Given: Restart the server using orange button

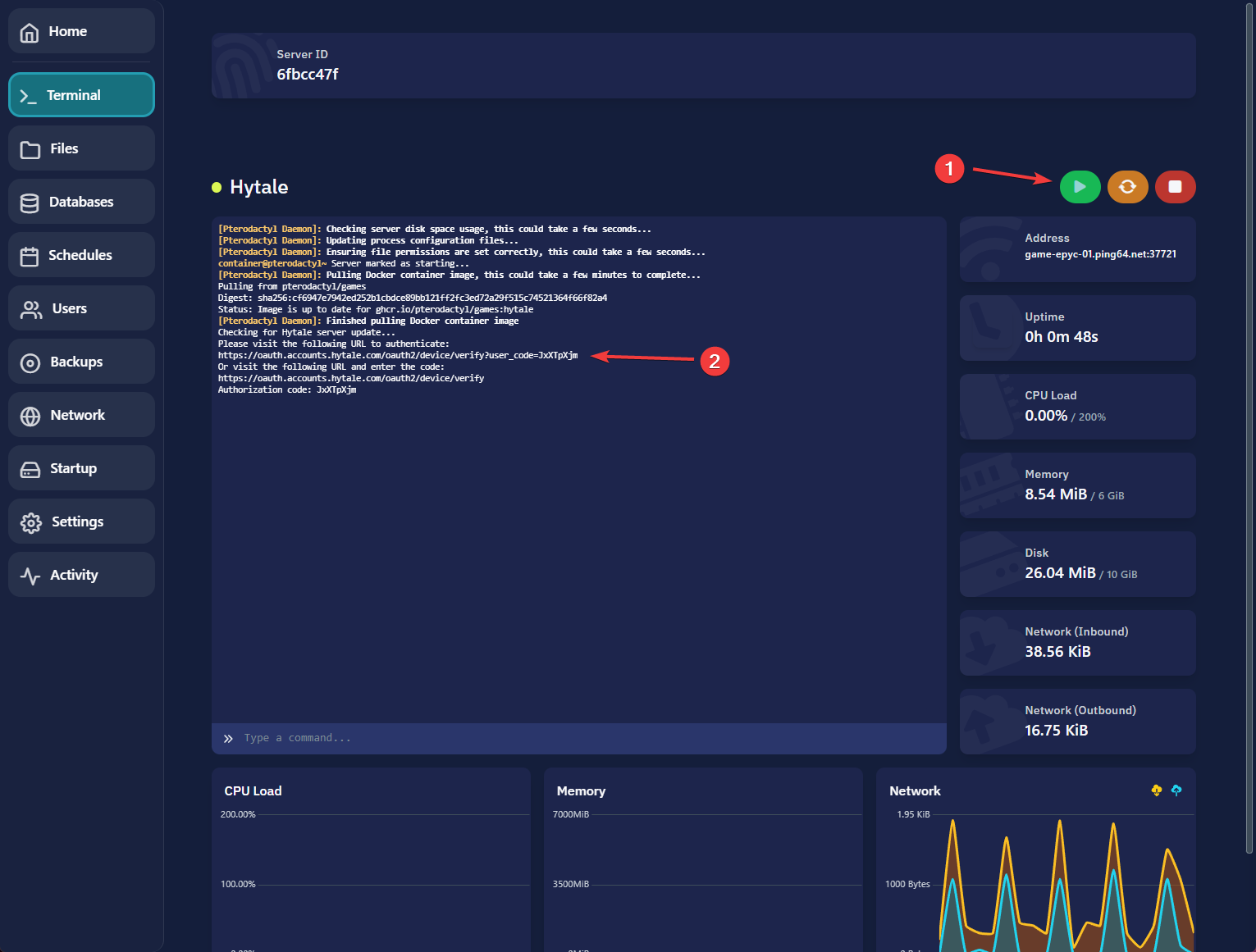Looking at the screenshot, I should click(x=1127, y=187).
